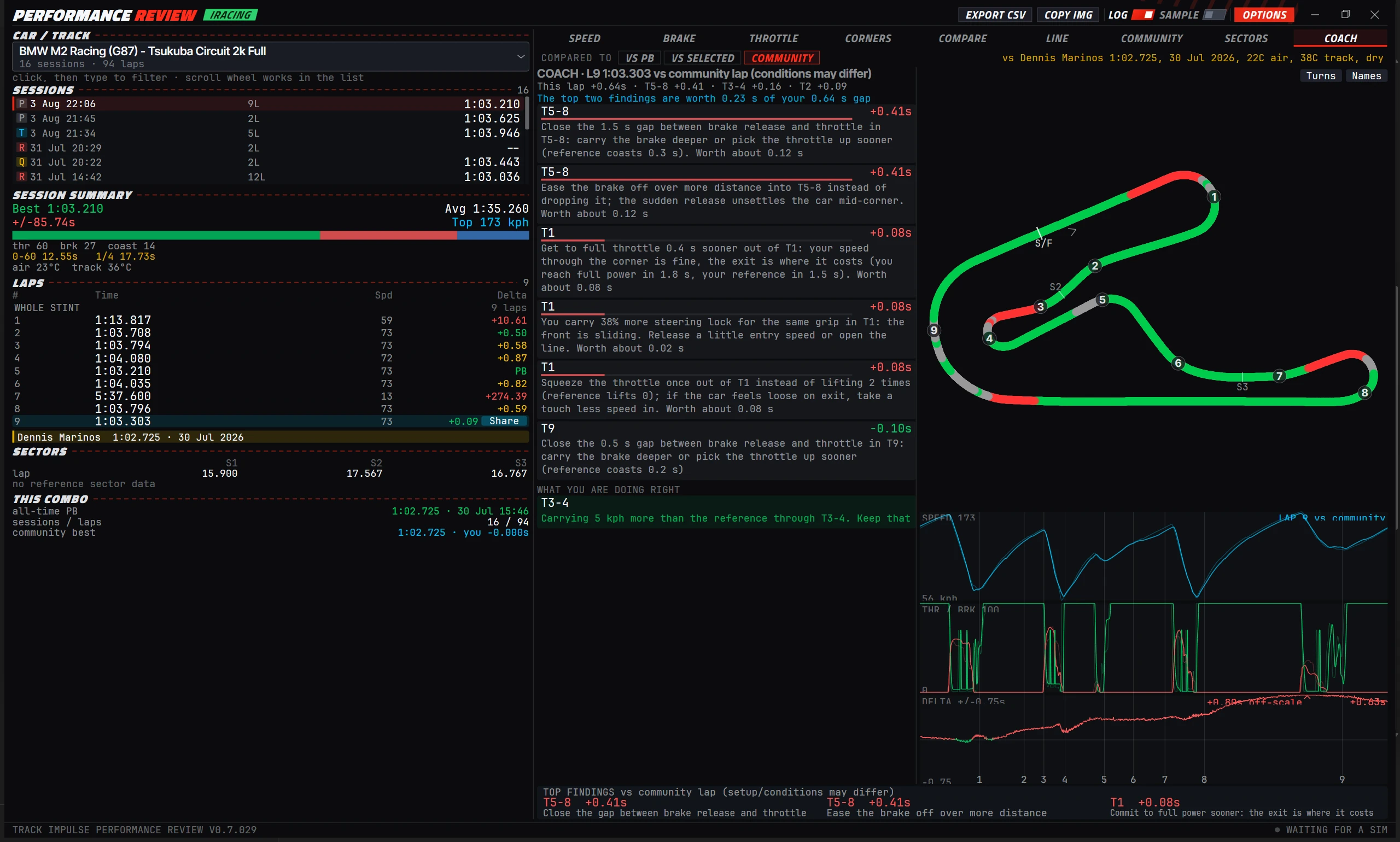Click the iRacing badge in the title
The height and width of the screenshot is (842, 1400).
230,15
